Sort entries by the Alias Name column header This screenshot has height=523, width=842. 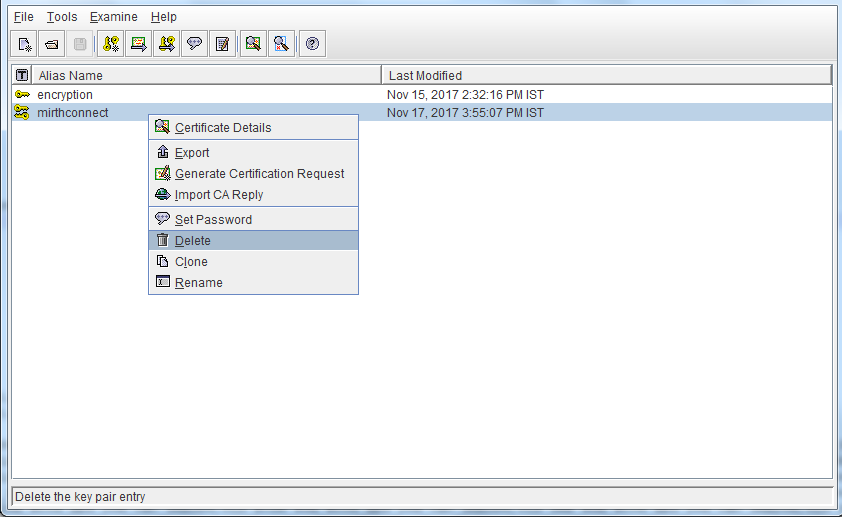[x=207, y=75]
